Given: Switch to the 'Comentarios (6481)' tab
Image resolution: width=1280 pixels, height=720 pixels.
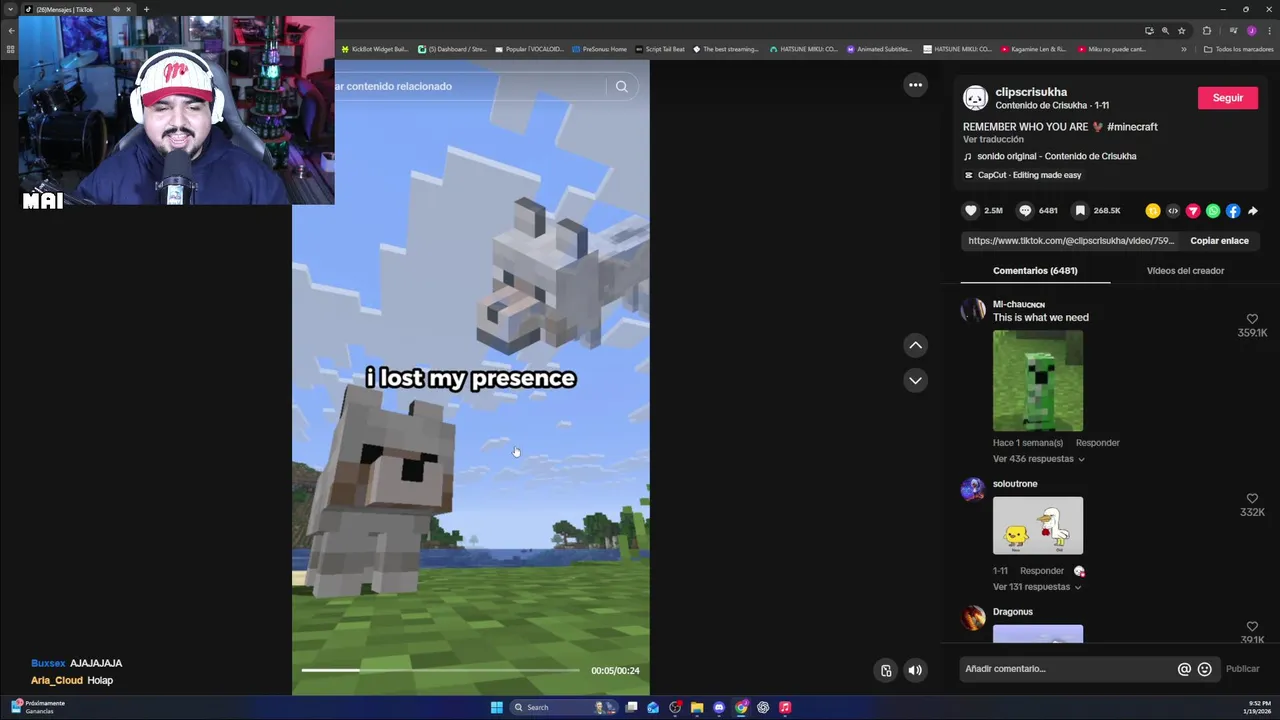Looking at the screenshot, I should click(x=1035, y=271).
